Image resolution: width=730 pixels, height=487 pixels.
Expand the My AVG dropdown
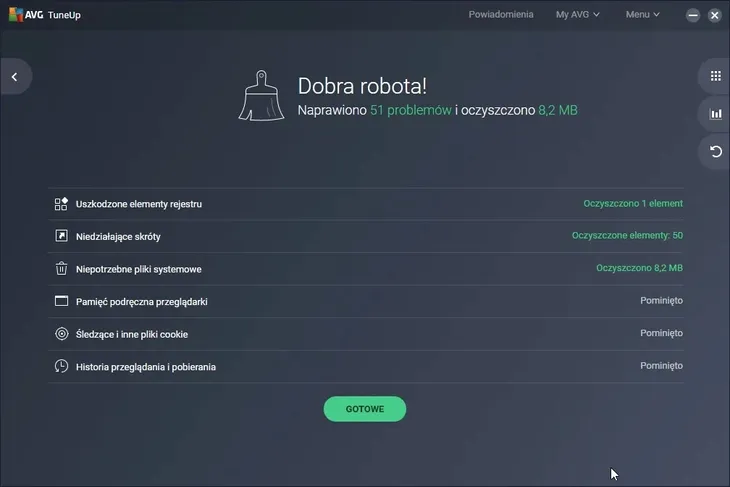(577, 14)
